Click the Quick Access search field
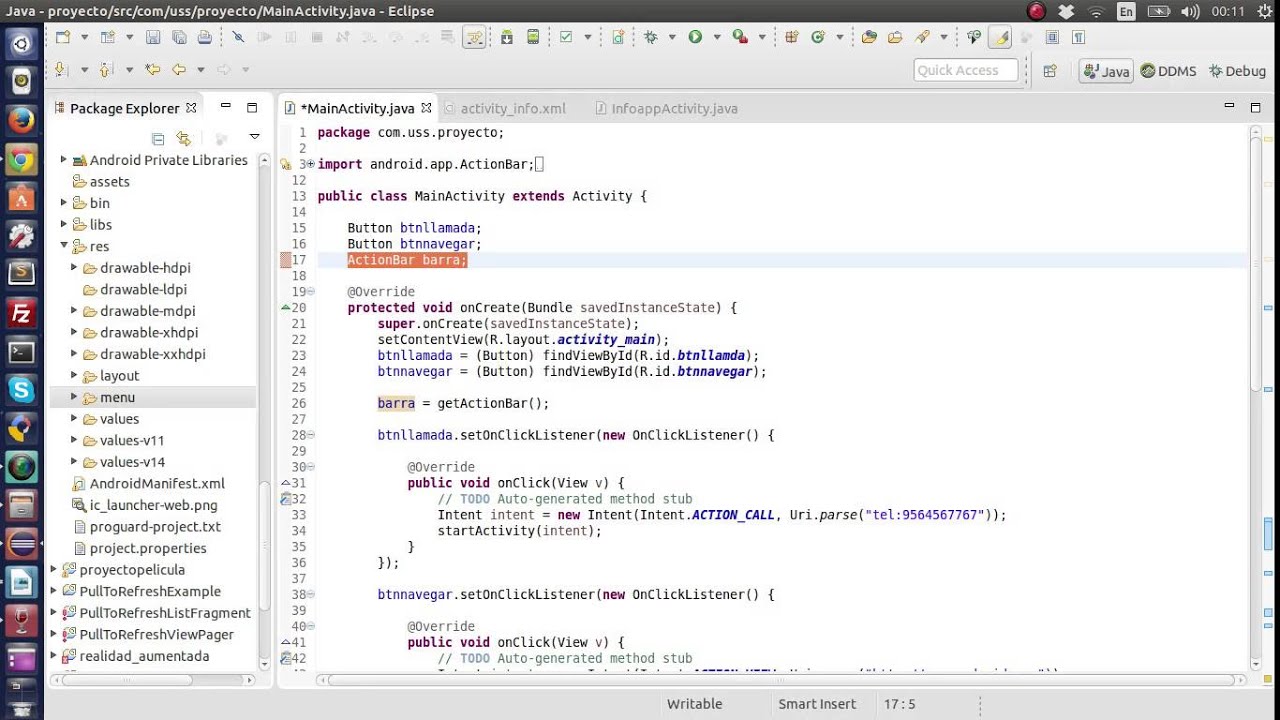This screenshot has height=720, width=1280. coord(965,70)
